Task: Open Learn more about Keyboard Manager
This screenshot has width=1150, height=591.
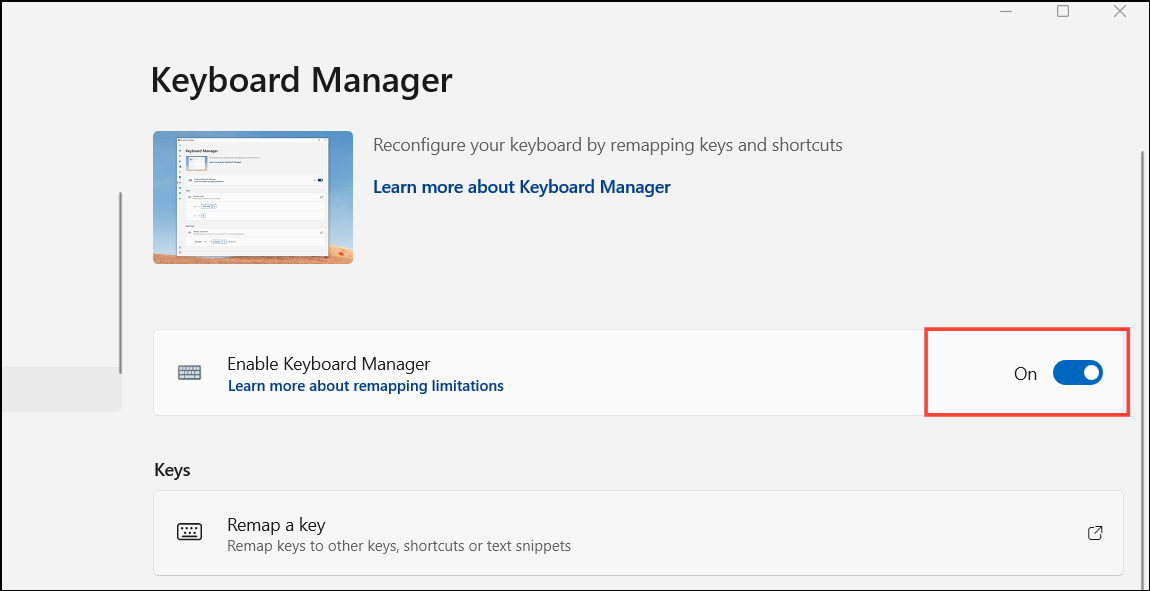Action: pos(521,187)
